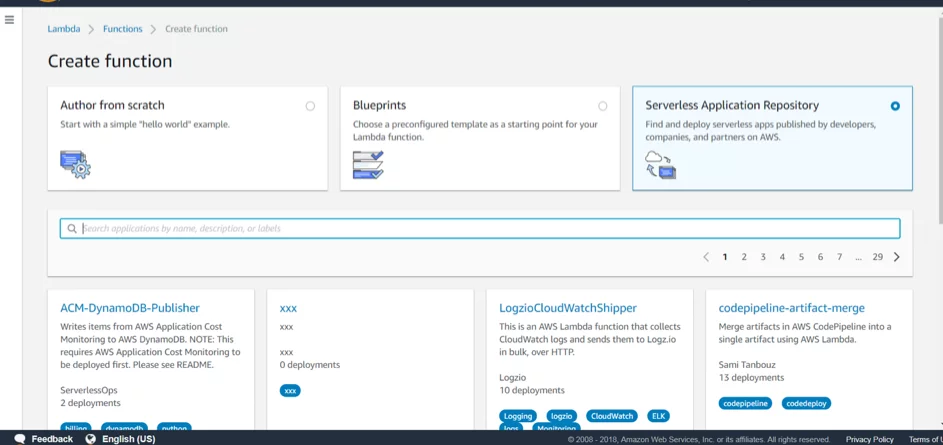Focus the search applications input field
The height and width of the screenshot is (445, 943).
point(480,229)
